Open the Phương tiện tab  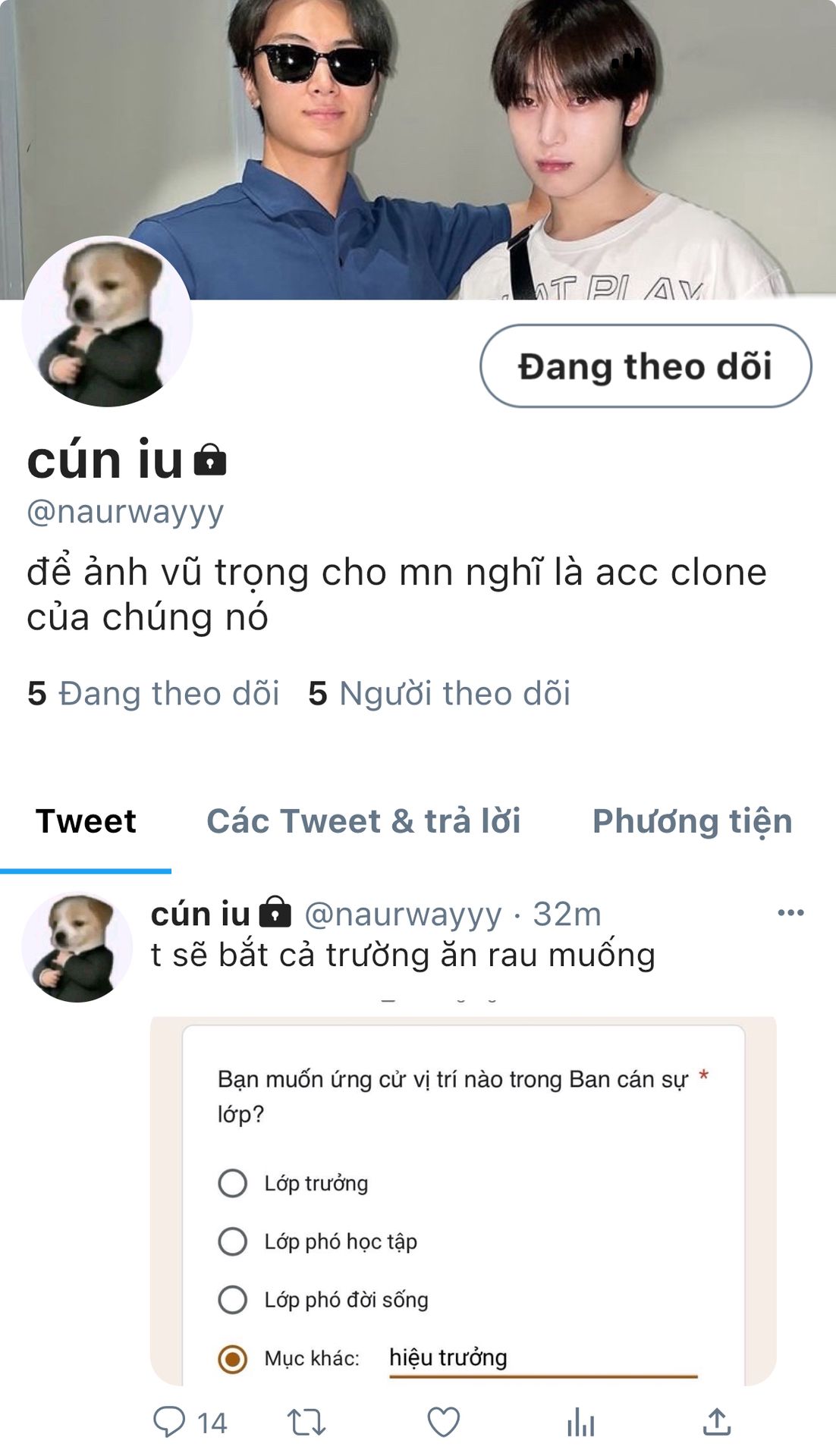[x=693, y=821]
